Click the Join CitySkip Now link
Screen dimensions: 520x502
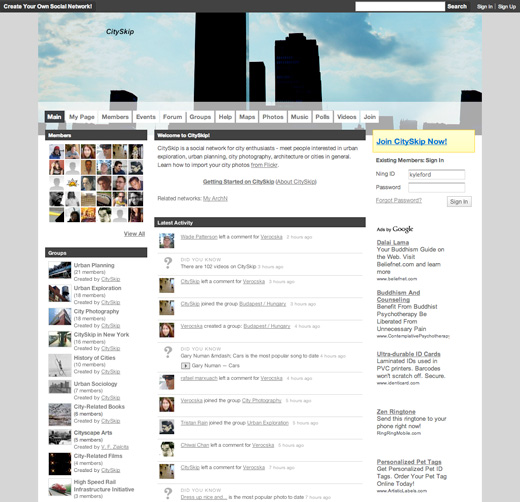(x=412, y=141)
